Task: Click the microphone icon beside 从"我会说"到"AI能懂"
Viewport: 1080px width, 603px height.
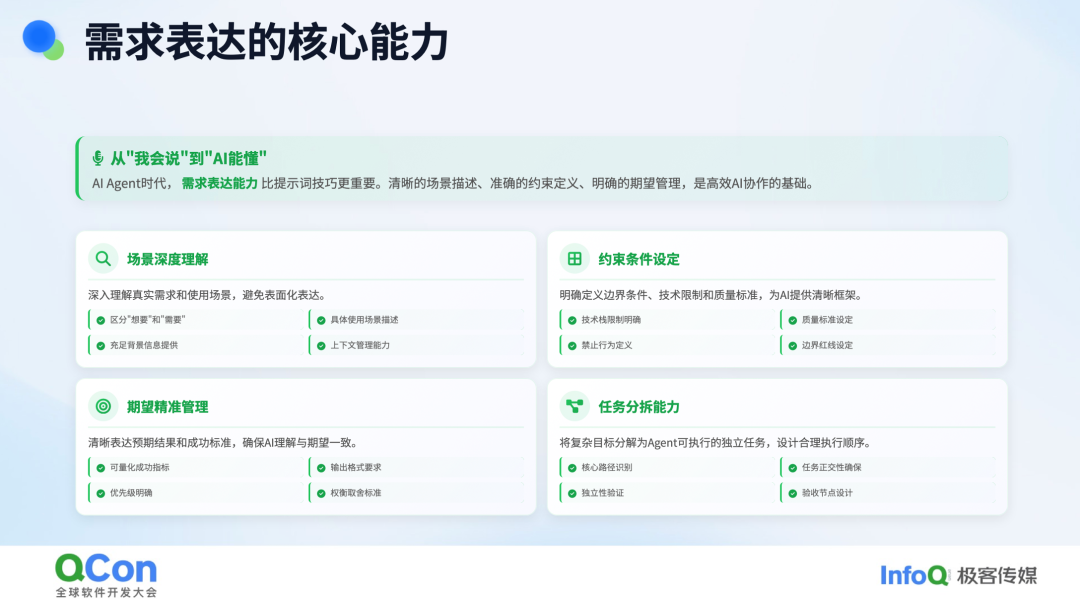Action: coord(98,158)
